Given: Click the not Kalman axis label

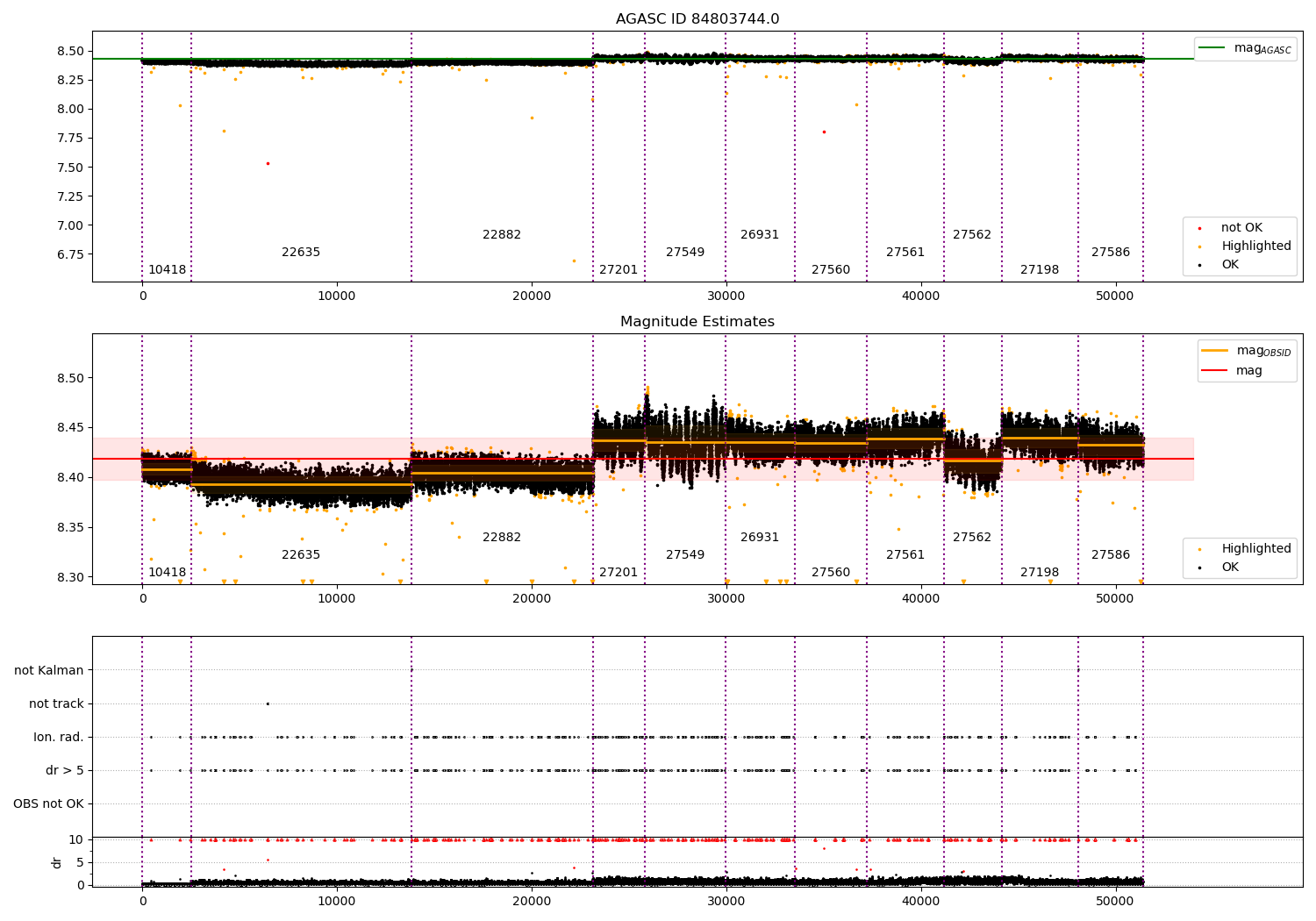Looking at the screenshot, I should [49, 670].
